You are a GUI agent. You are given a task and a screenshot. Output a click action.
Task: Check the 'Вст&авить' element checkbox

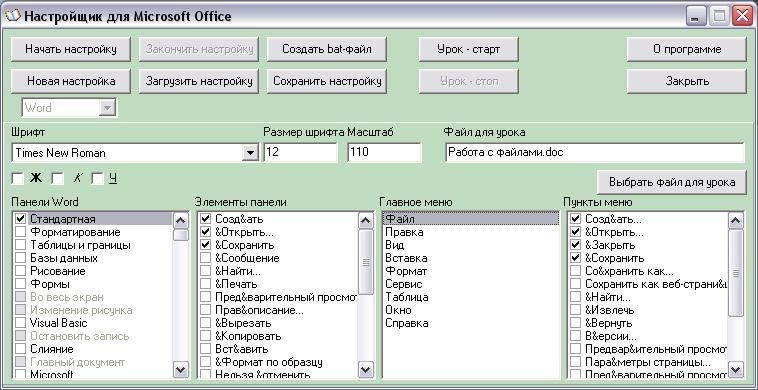[205, 349]
